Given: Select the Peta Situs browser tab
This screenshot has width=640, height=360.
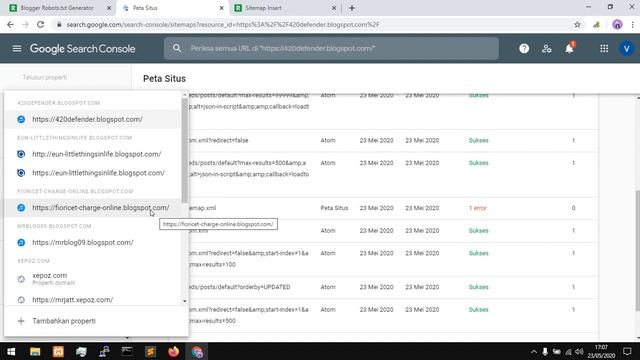Looking at the screenshot, I should (172, 8).
